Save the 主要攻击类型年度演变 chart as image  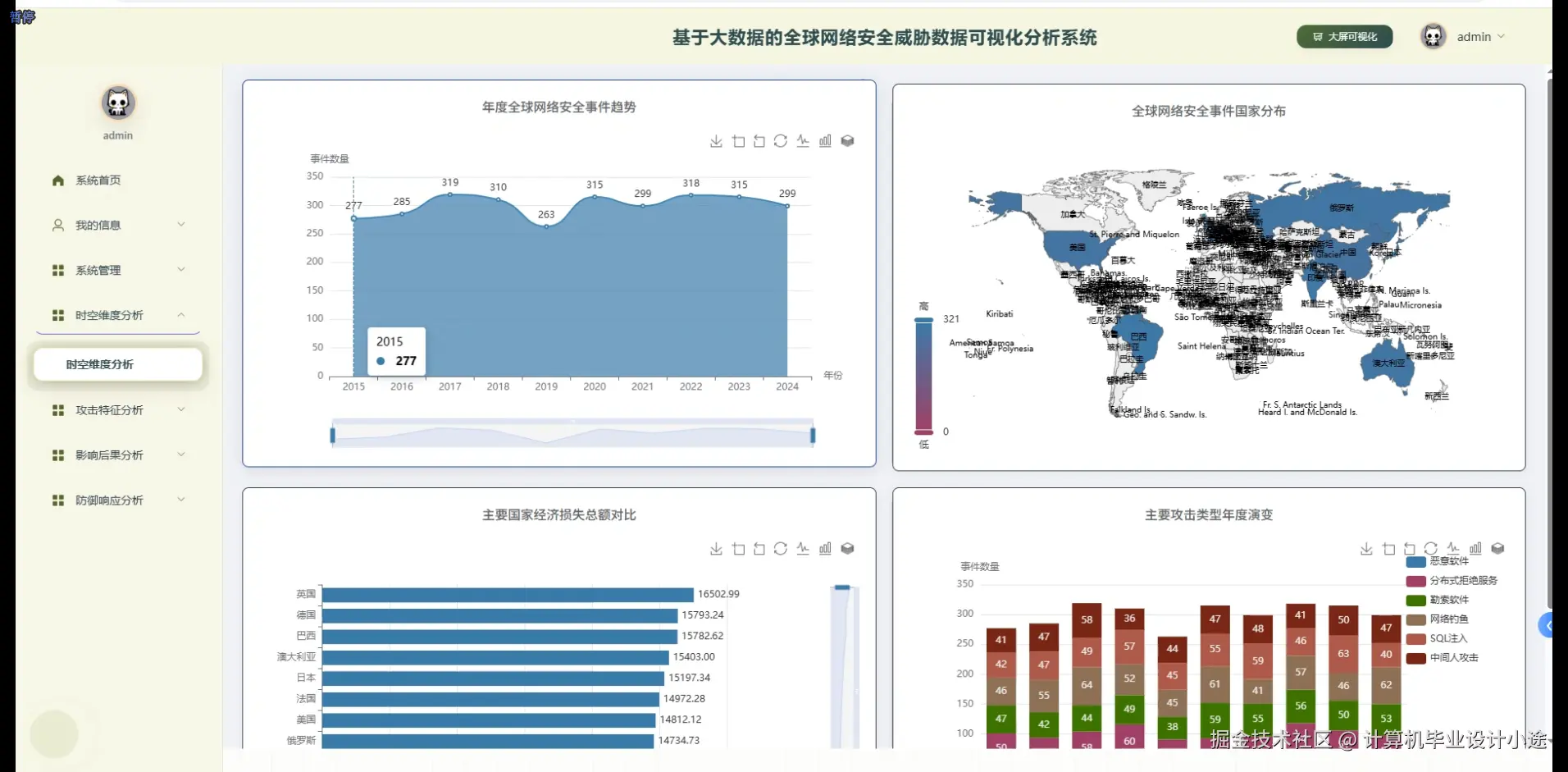(x=1366, y=549)
